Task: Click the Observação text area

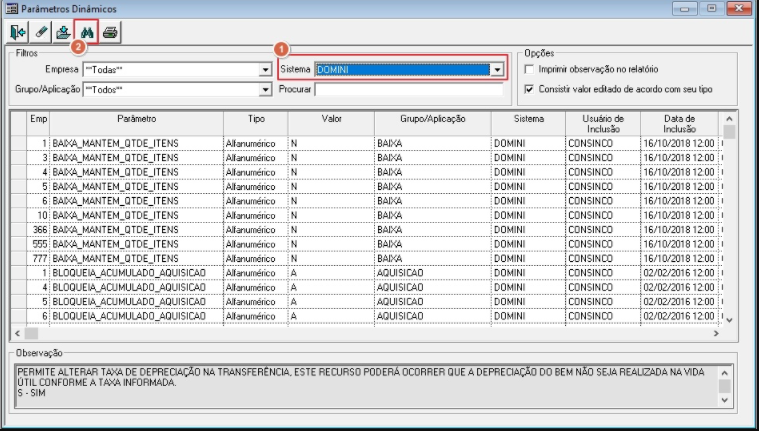Action: coord(366,385)
